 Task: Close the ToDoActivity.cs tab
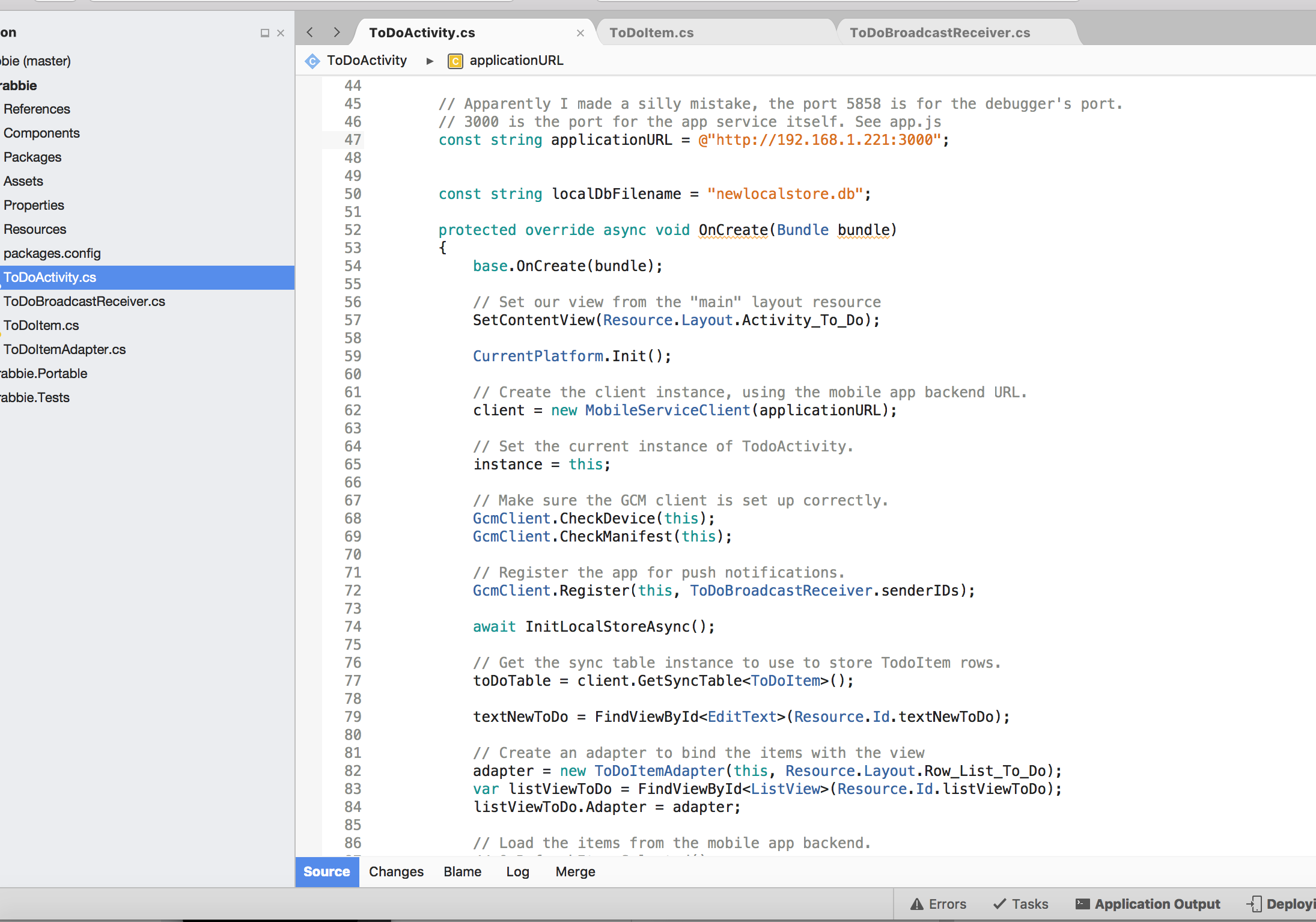[580, 33]
